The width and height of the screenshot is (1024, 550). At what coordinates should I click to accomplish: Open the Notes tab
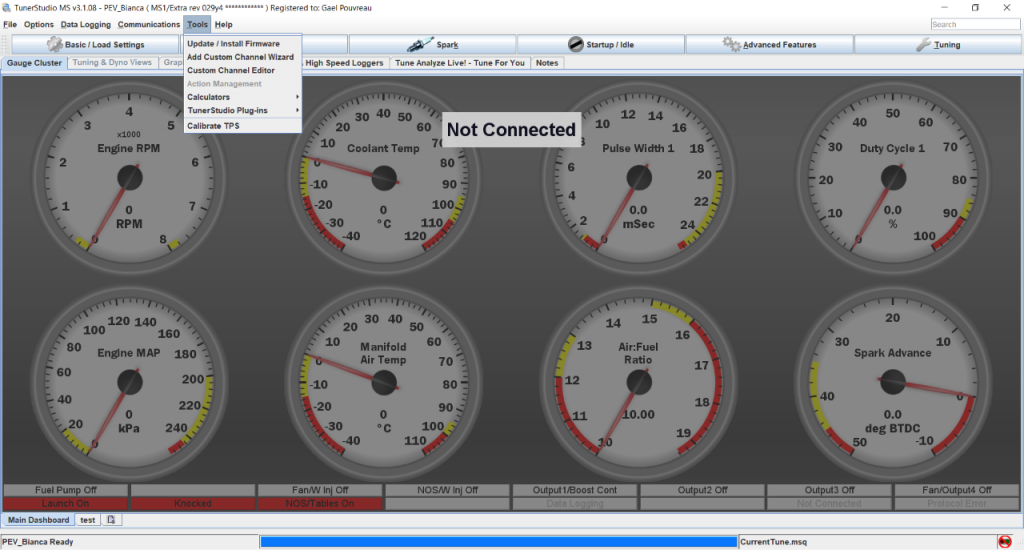point(547,63)
